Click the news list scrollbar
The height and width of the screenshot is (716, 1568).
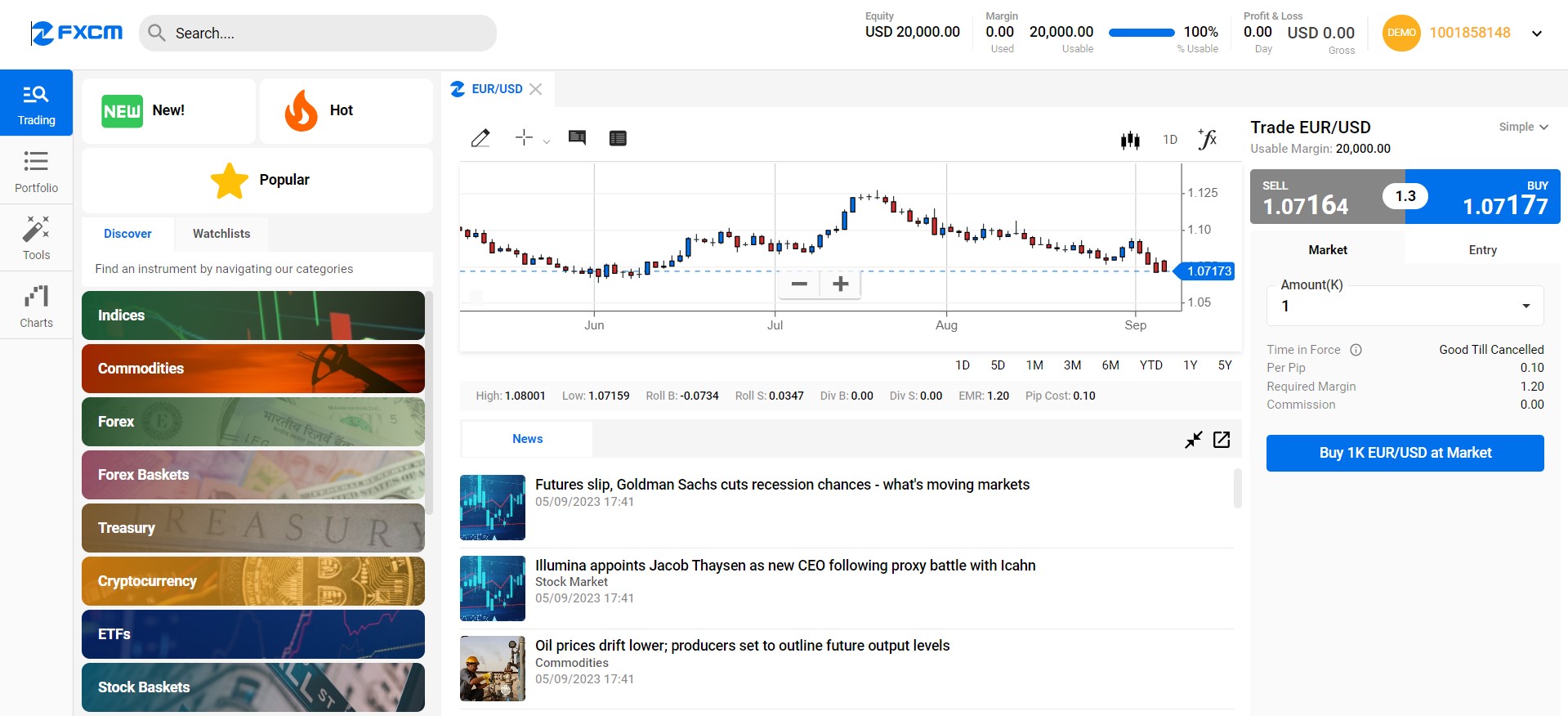pyautogui.click(x=1237, y=488)
